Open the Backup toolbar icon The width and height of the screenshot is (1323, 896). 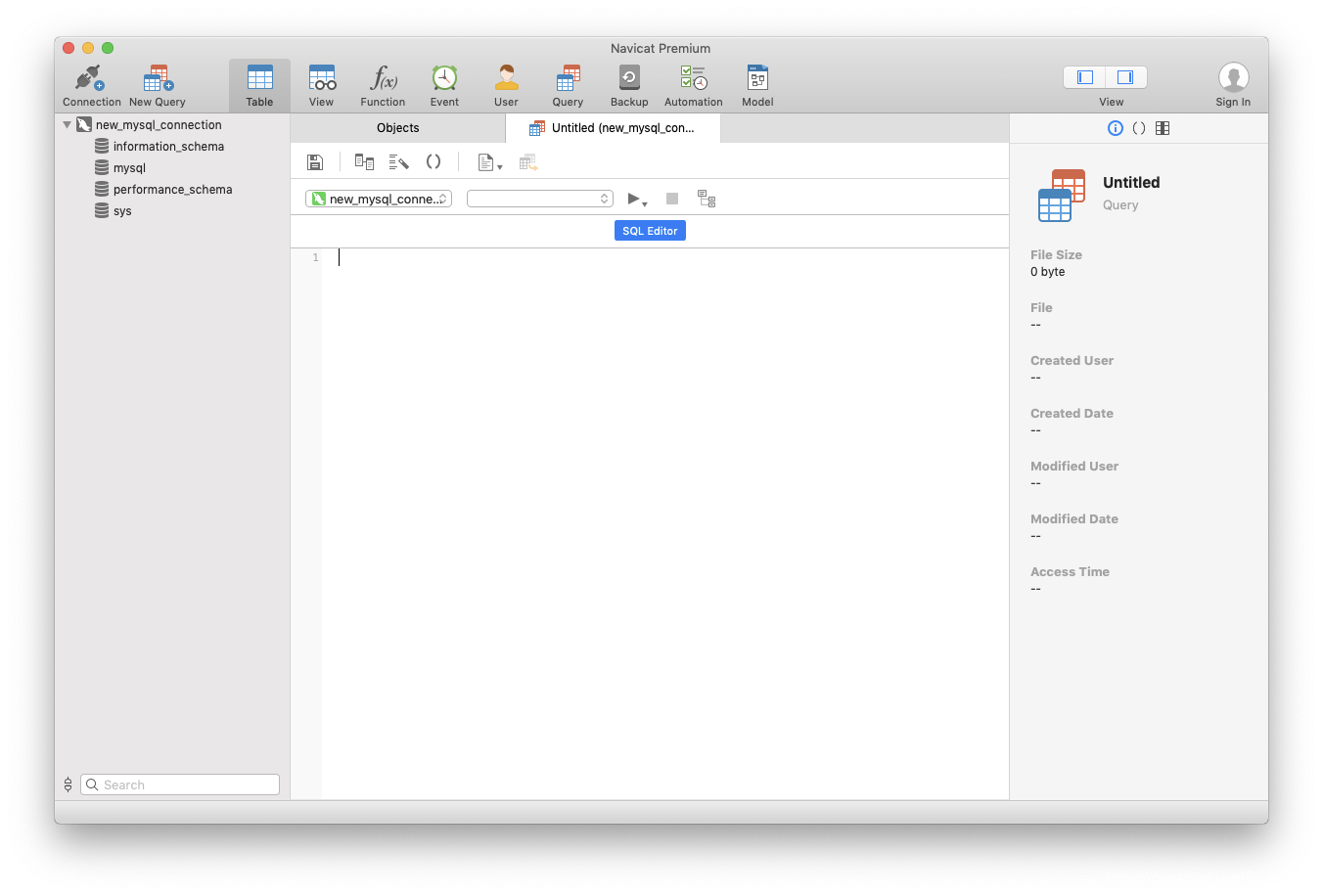click(629, 85)
